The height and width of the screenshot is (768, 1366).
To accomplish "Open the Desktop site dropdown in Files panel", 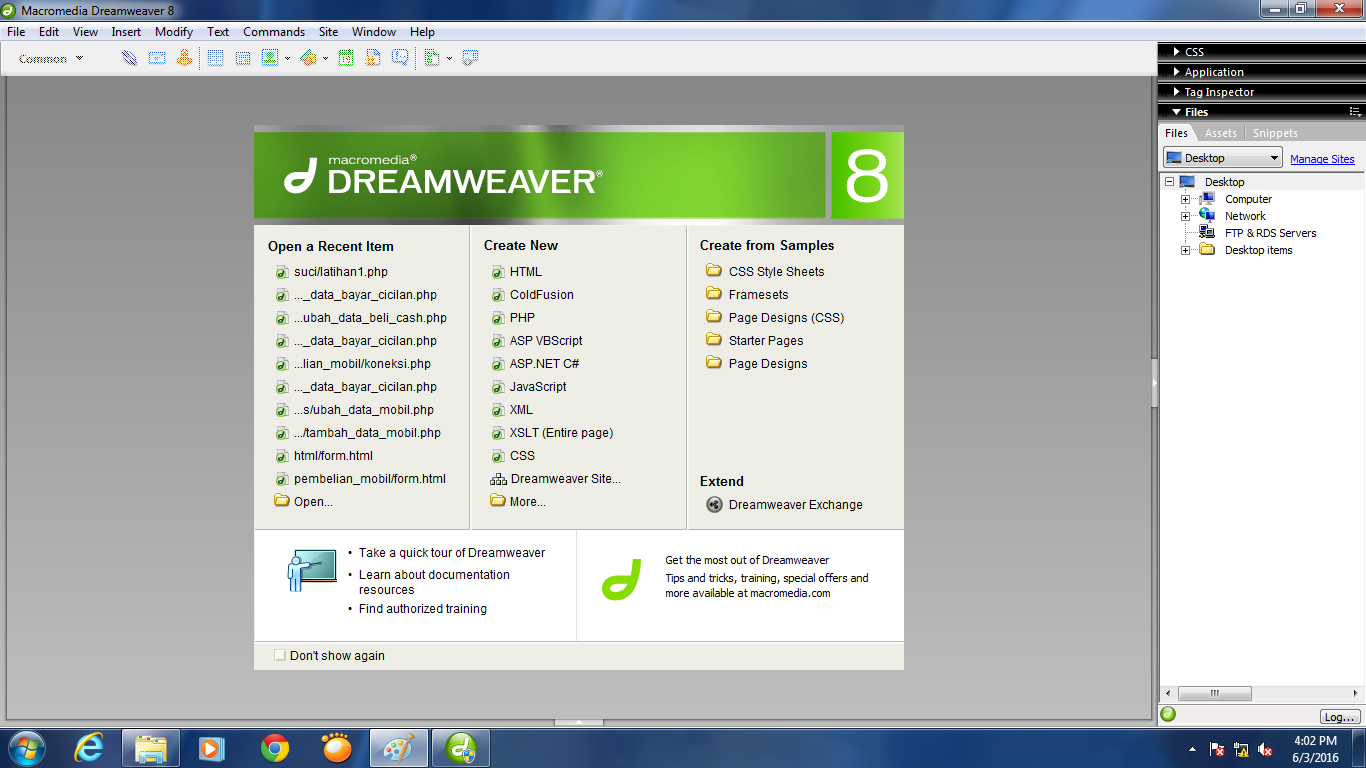I will pos(1222,158).
